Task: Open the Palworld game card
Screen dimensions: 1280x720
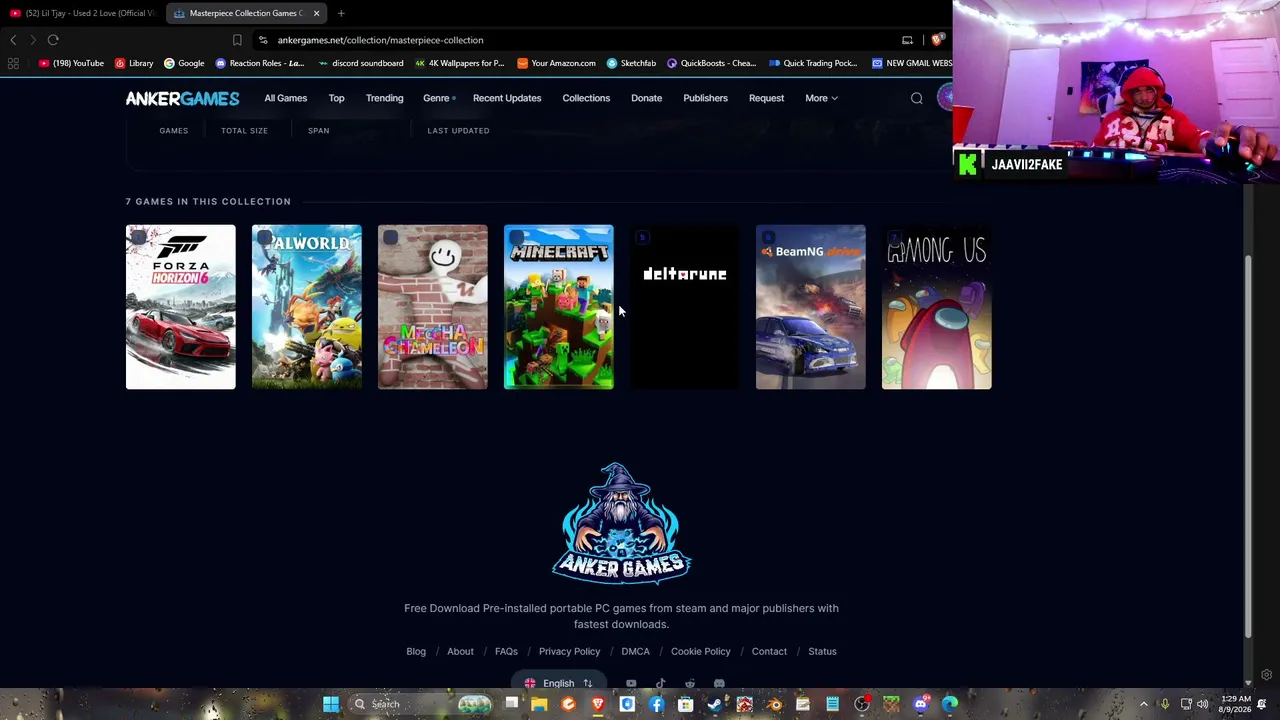Action: 306,307
